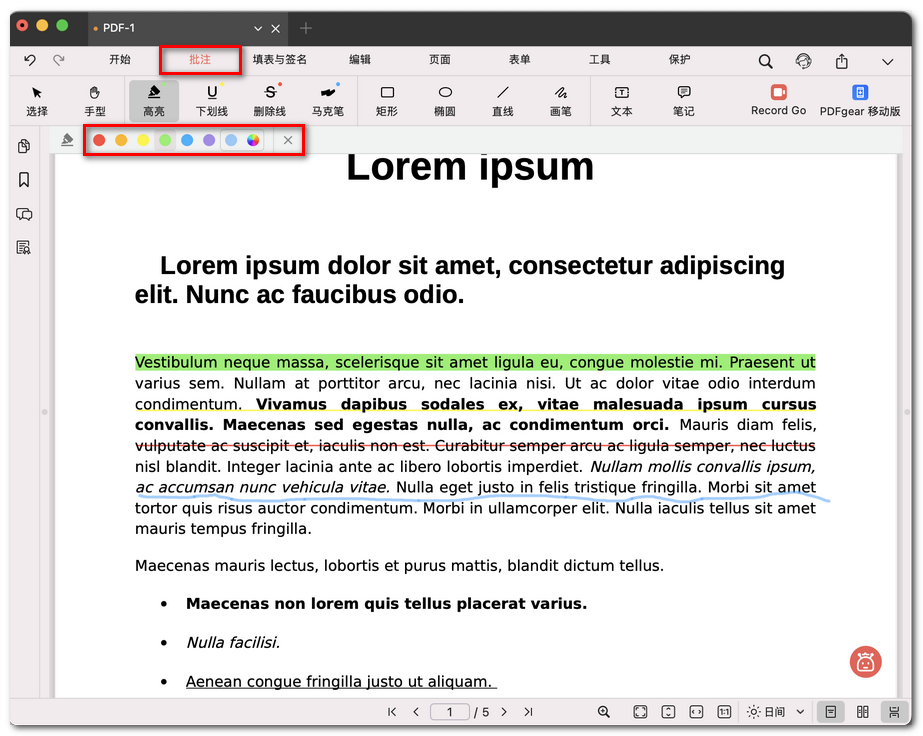The image size is (923, 736).
Task: Click the page number input field
Action: click(x=450, y=712)
